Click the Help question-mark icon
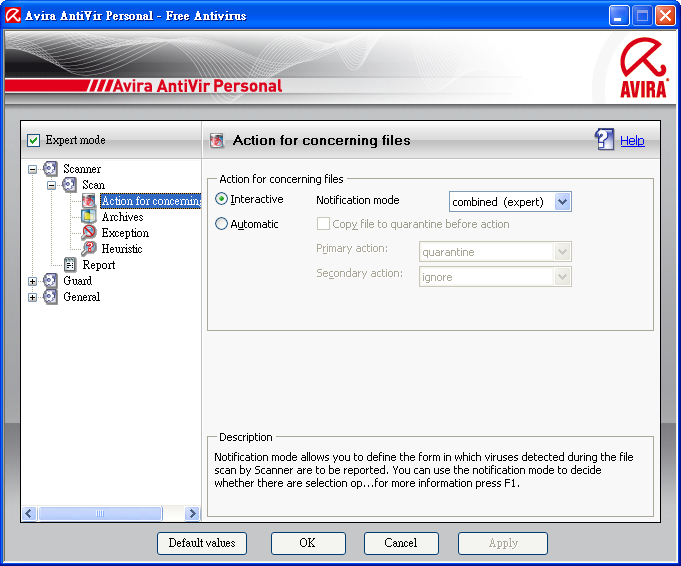This screenshot has height=566, width=681. point(604,139)
